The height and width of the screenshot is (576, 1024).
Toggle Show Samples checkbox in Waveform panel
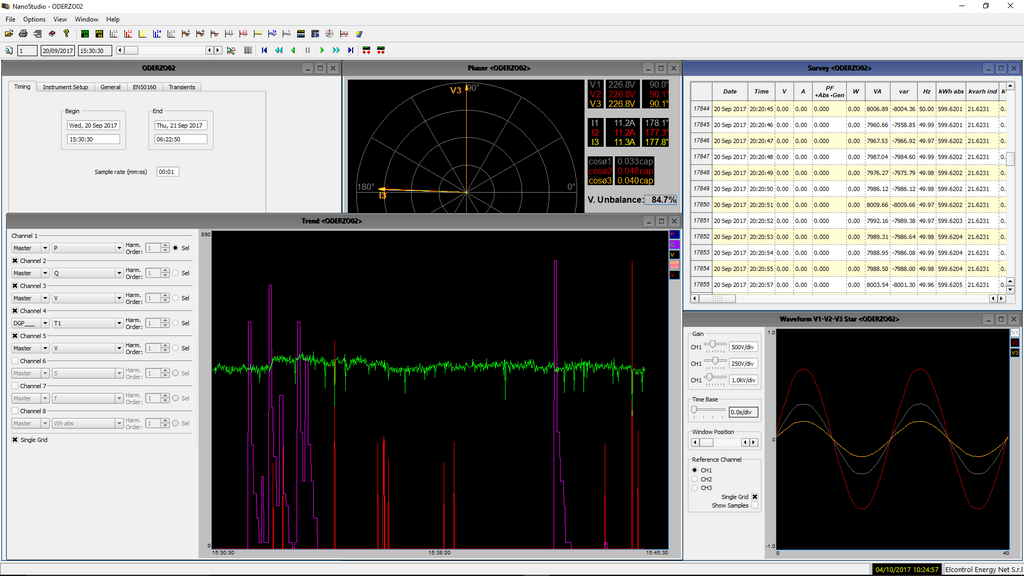pos(755,506)
